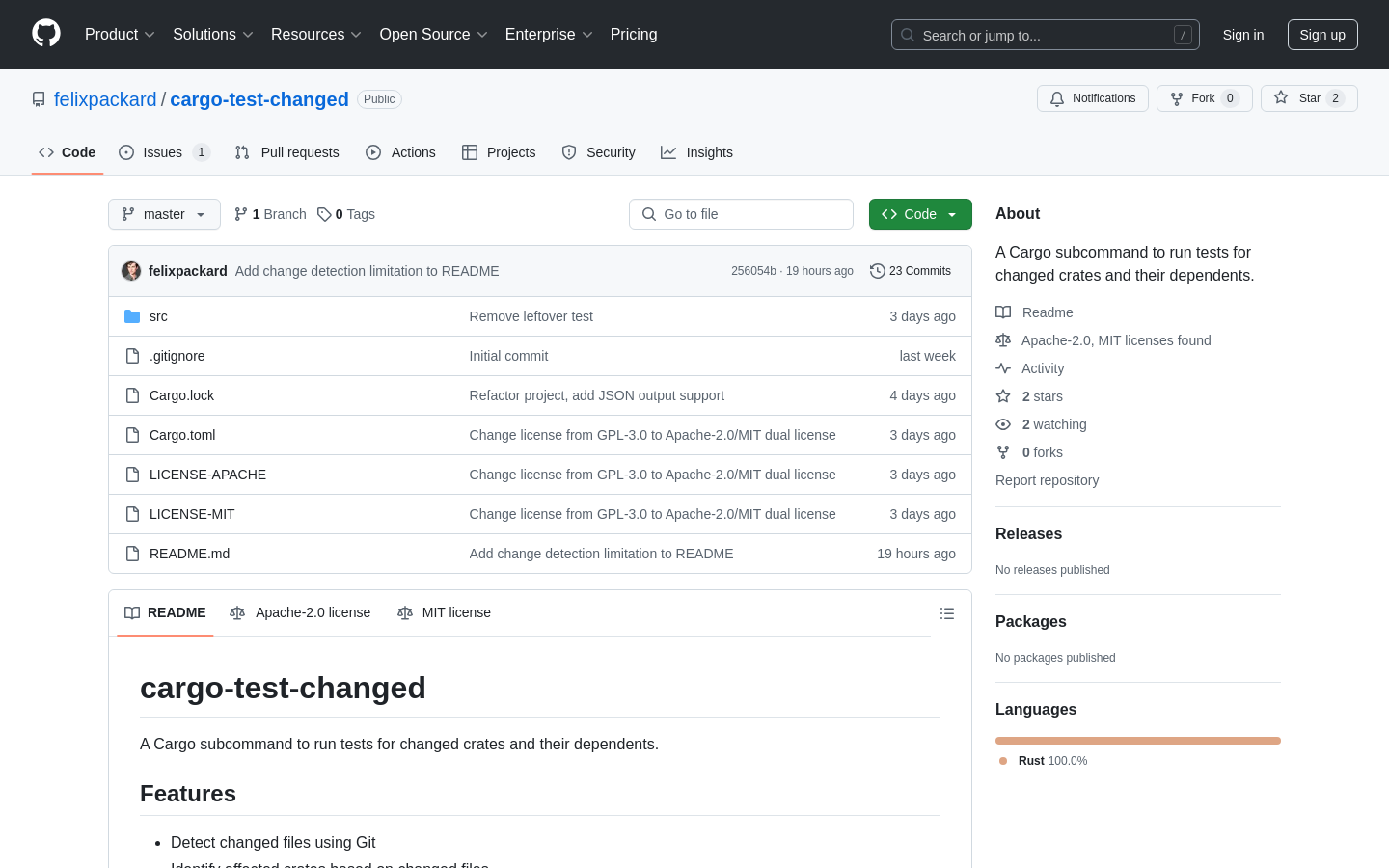
Task: Open the LICENSE-MIT file
Action: pyautogui.click(x=192, y=514)
